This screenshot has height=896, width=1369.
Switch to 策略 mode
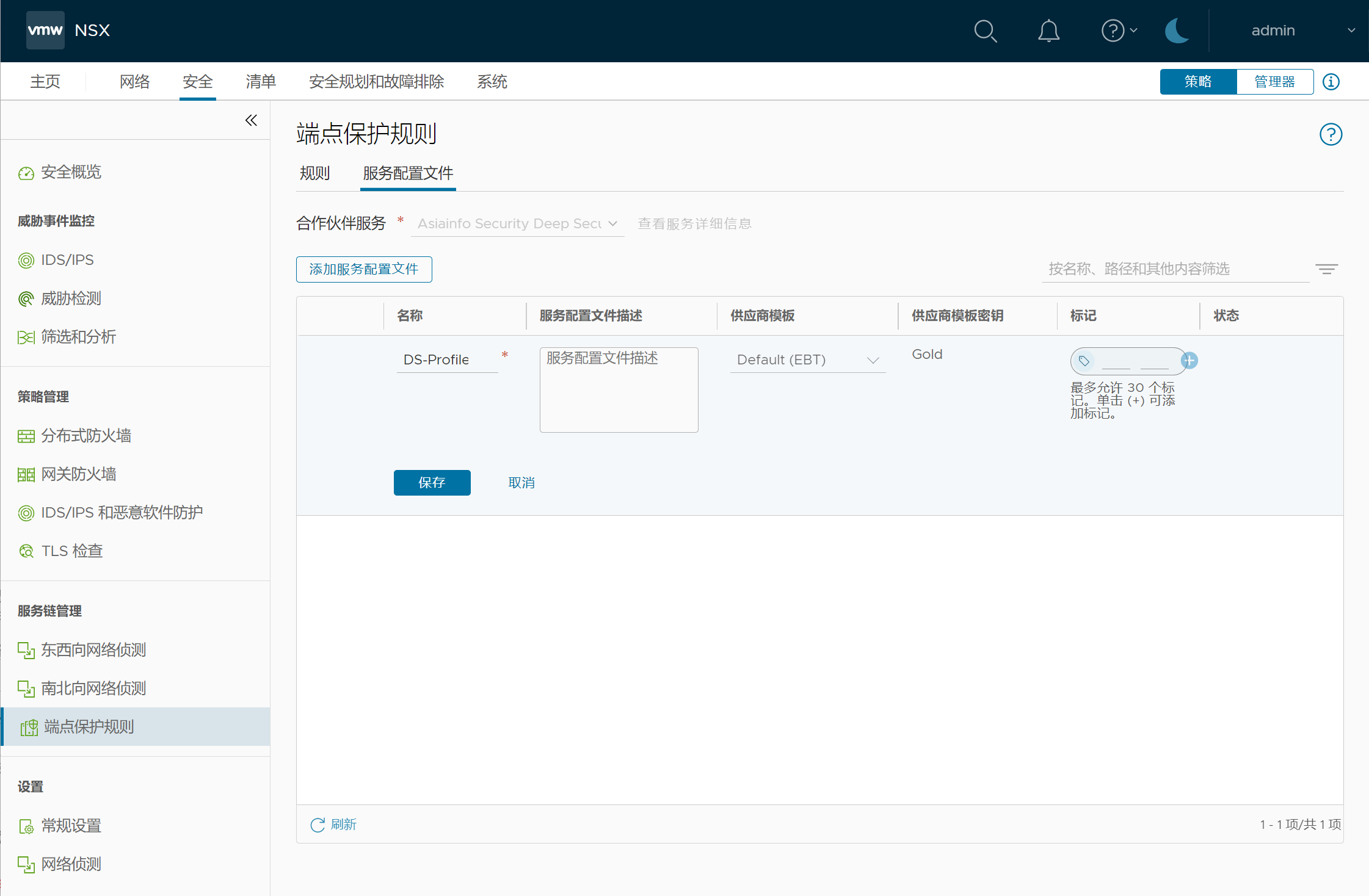[1198, 82]
